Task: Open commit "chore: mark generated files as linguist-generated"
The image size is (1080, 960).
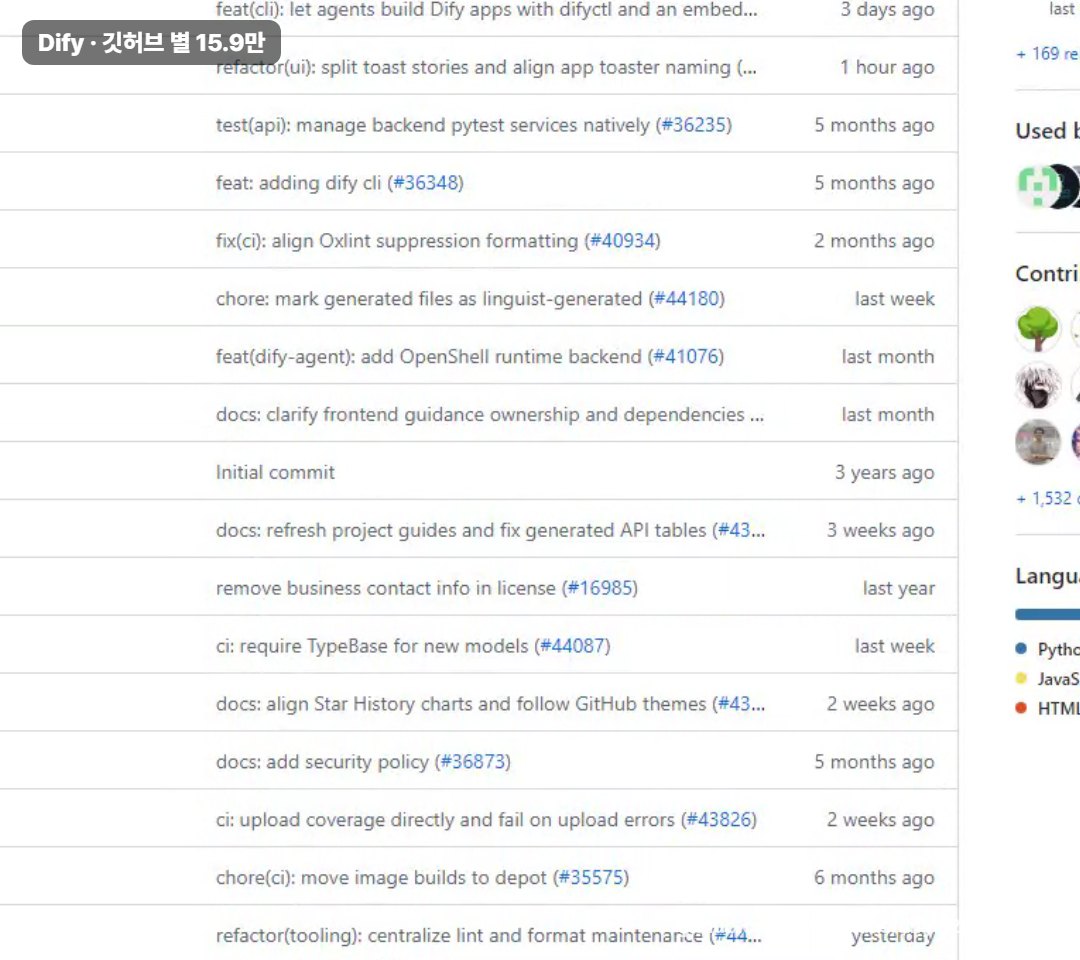Action: pos(428,298)
